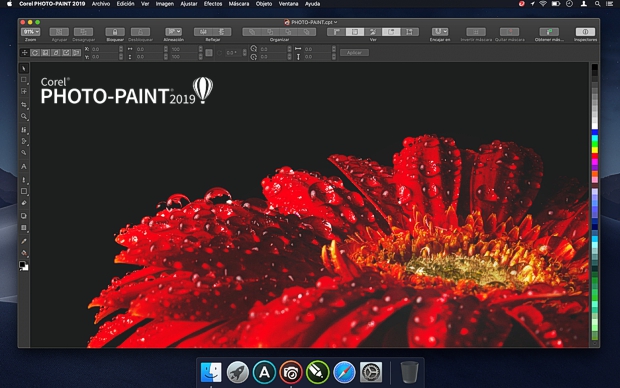Click the foreground/background color control
The height and width of the screenshot is (388, 620).
(24, 266)
